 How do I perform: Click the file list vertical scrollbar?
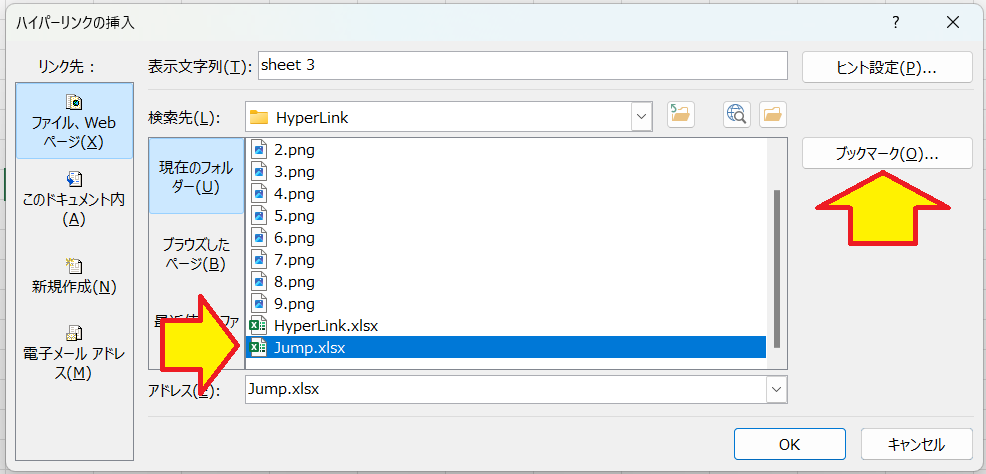(776, 260)
